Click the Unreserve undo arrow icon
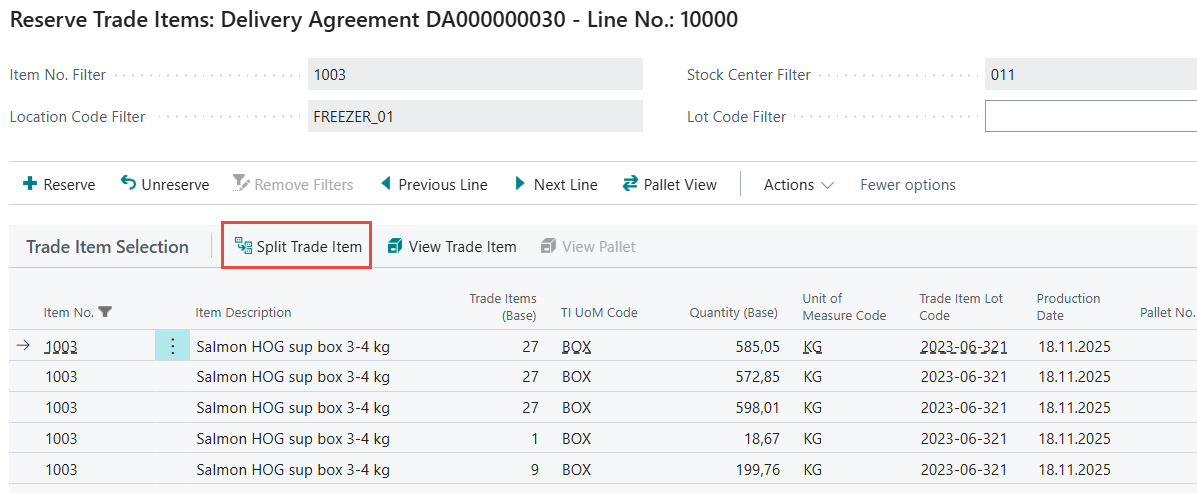Screen dimensions: 1197x493 [128, 184]
